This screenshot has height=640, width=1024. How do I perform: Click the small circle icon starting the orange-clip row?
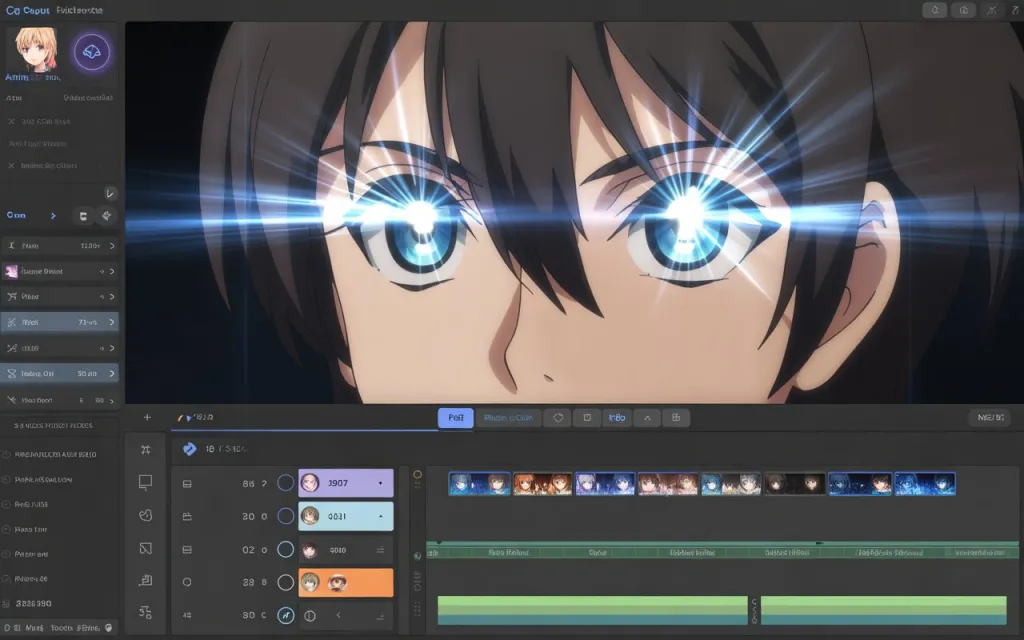coord(187,582)
